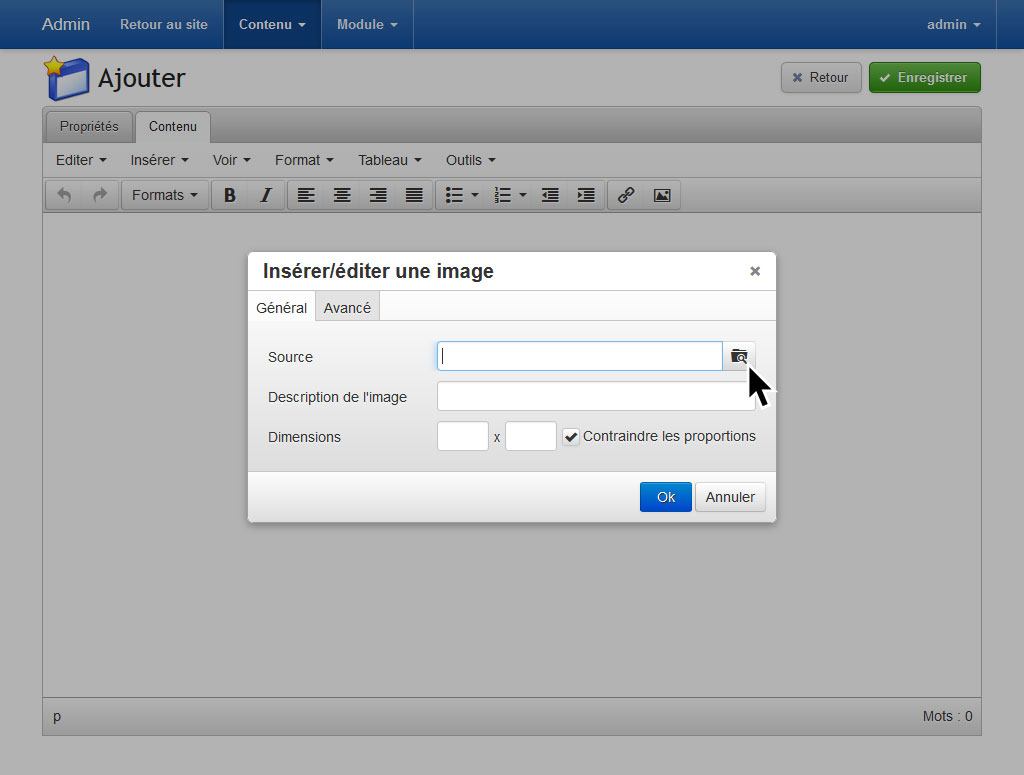Increase indent using the toolbar icon
The height and width of the screenshot is (775, 1024).
tap(586, 195)
